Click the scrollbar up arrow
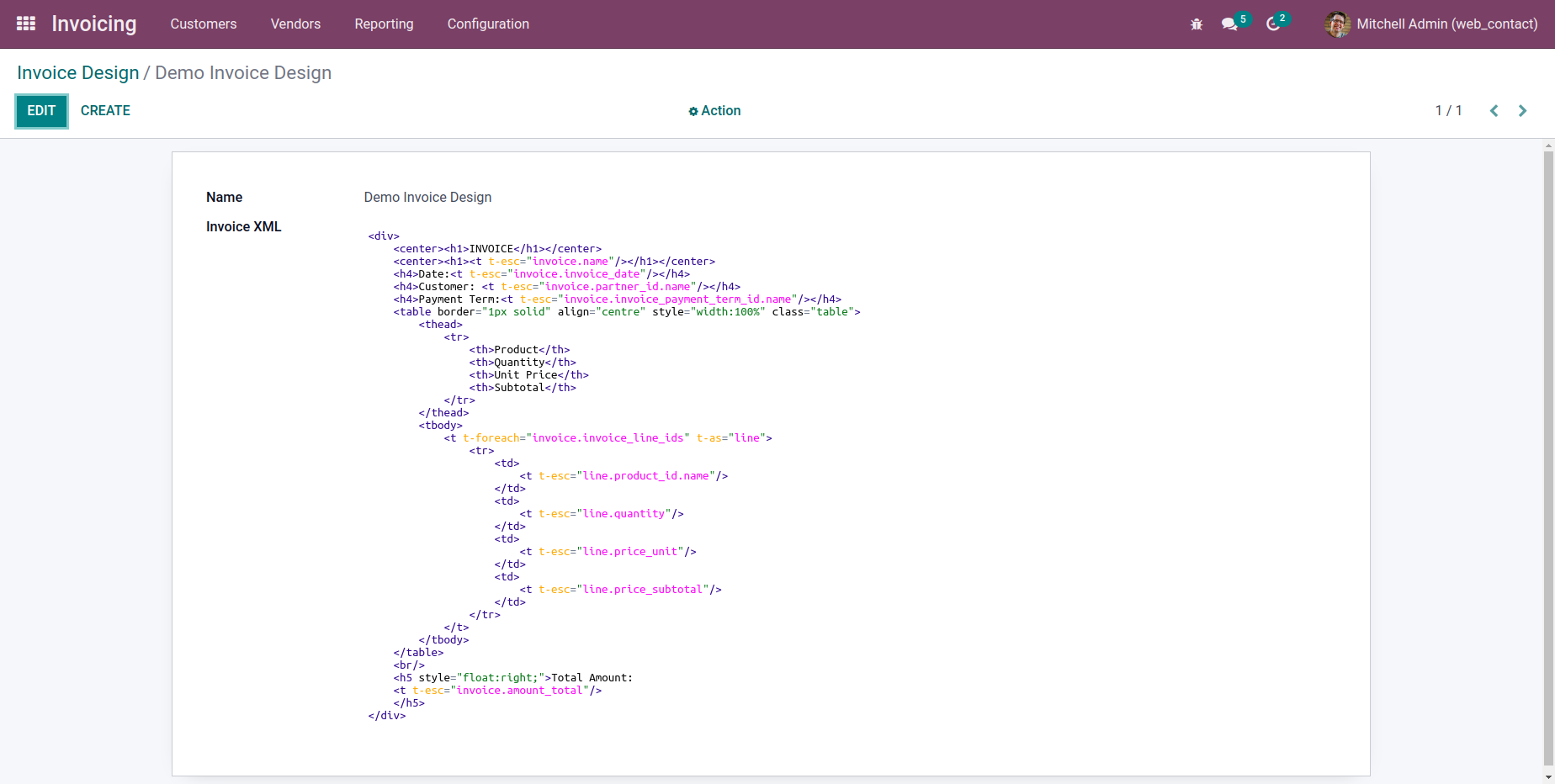Image resolution: width=1555 pixels, height=784 pixels. click(1548, 146)
